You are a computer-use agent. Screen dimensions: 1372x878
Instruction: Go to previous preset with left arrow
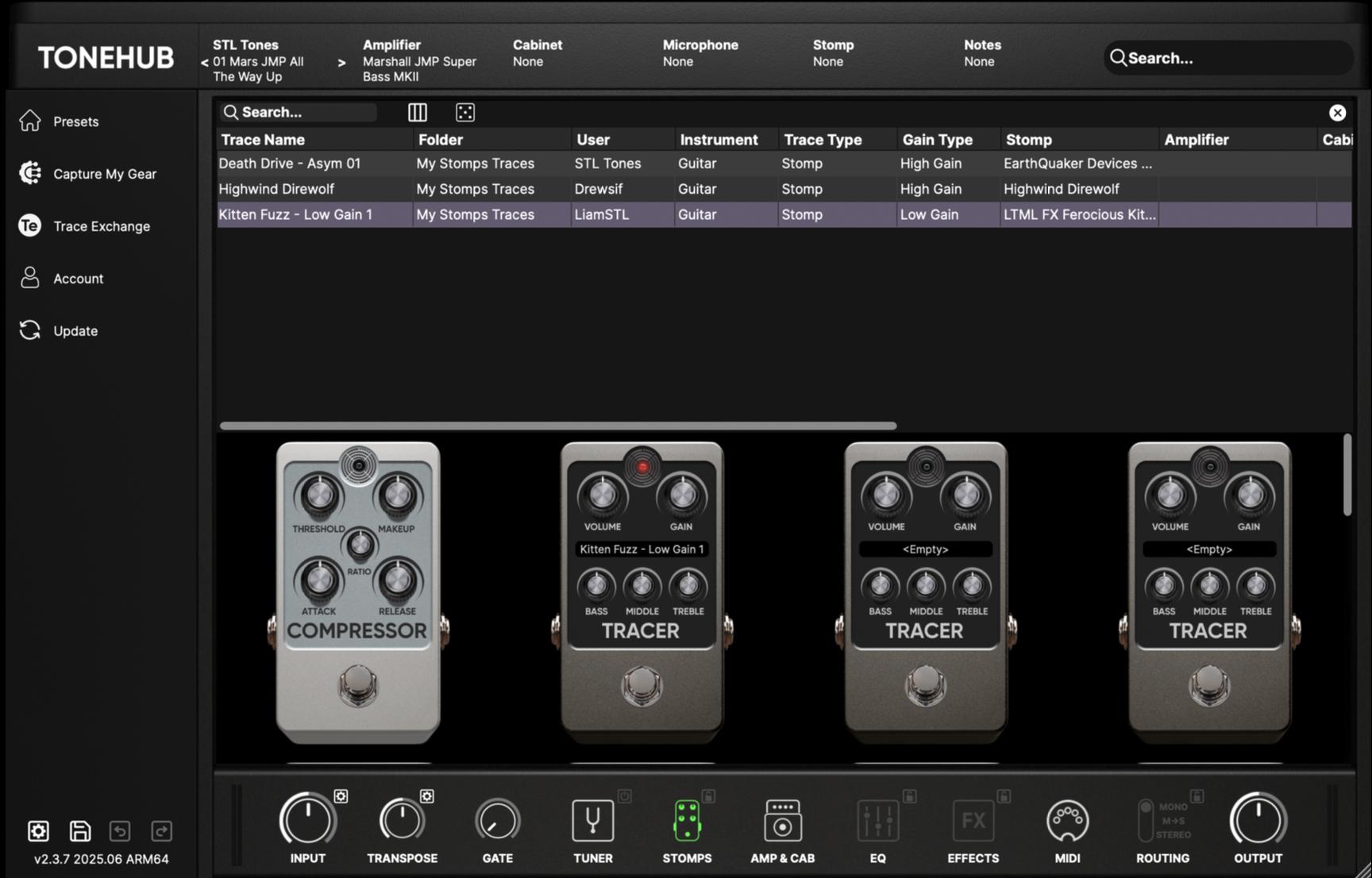tap(205, 63)
